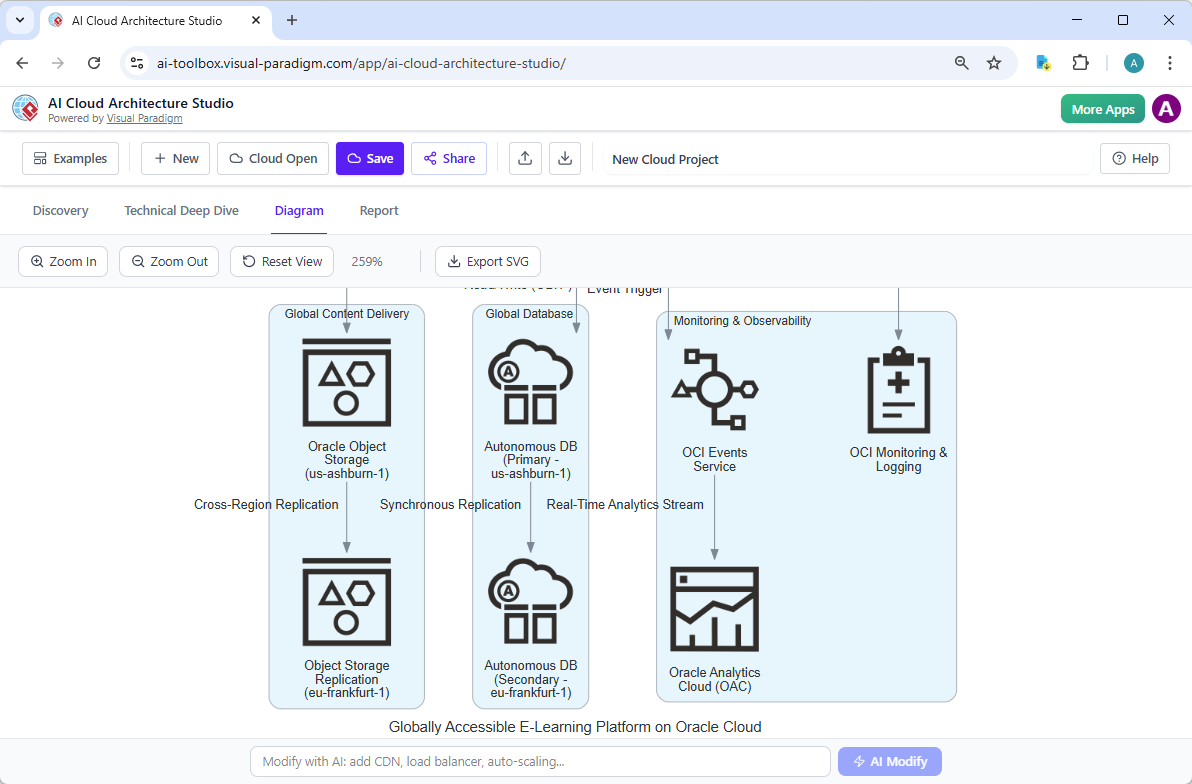This screenshot has width=1192, height=784.
Task: Click the Modify with AI input field
Action: [x=540, y=761]
